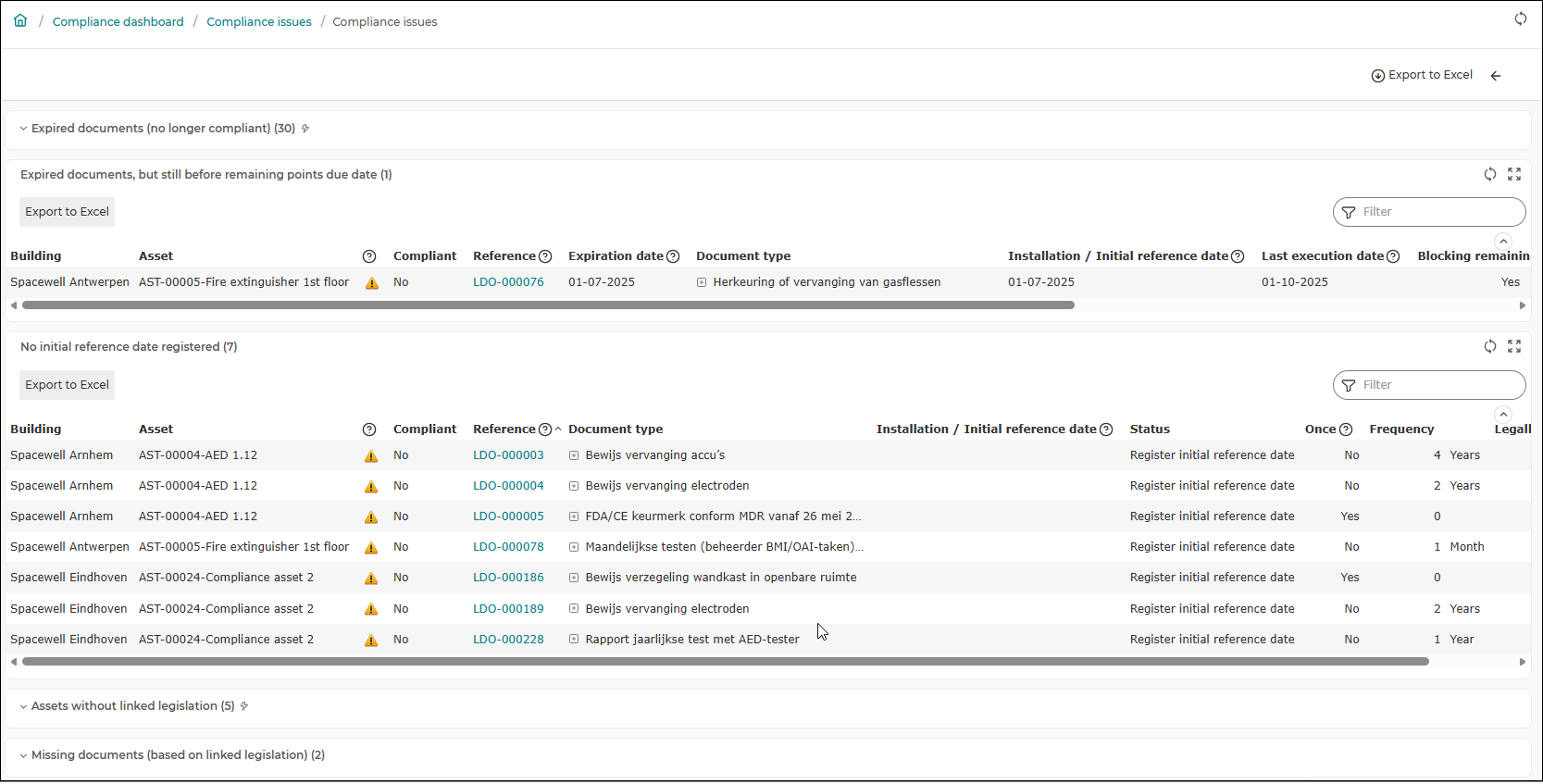Select the Rapport jaarlijkse test met AED-tester cell
This screenshot has width=1543, height=784.
(x=692, y=640)
